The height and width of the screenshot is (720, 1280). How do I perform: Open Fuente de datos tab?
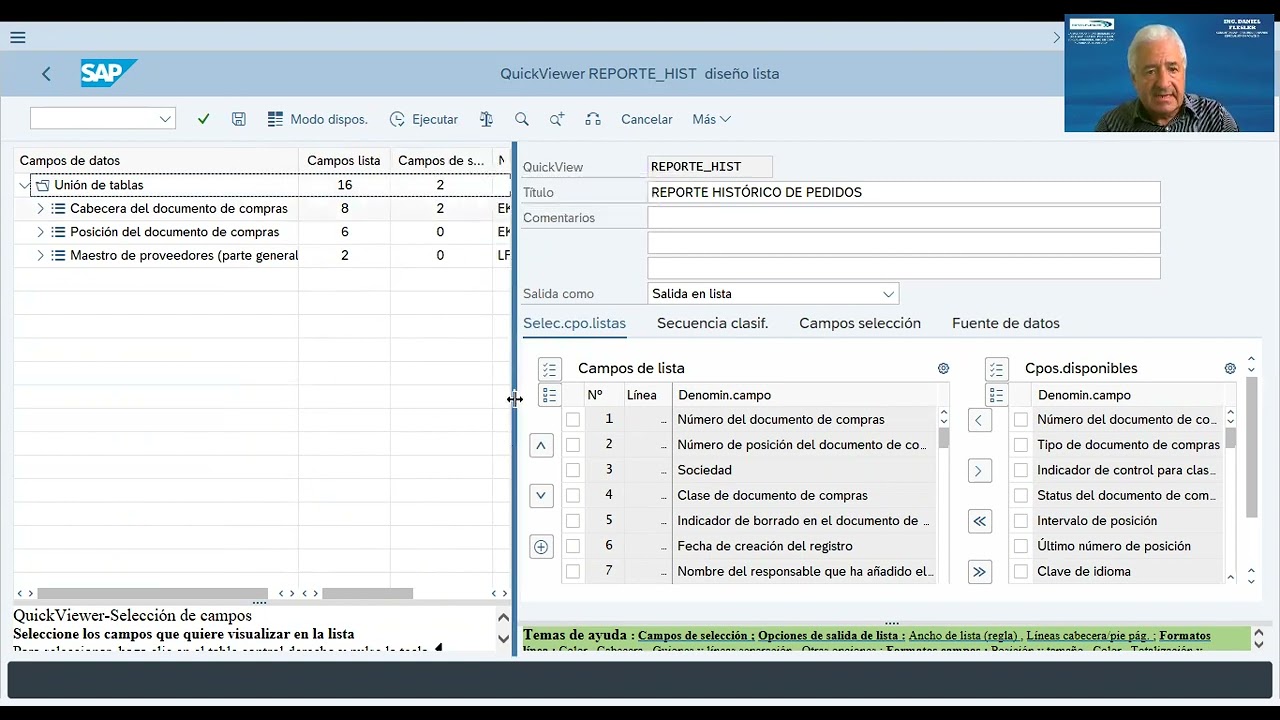point(1006,323)
